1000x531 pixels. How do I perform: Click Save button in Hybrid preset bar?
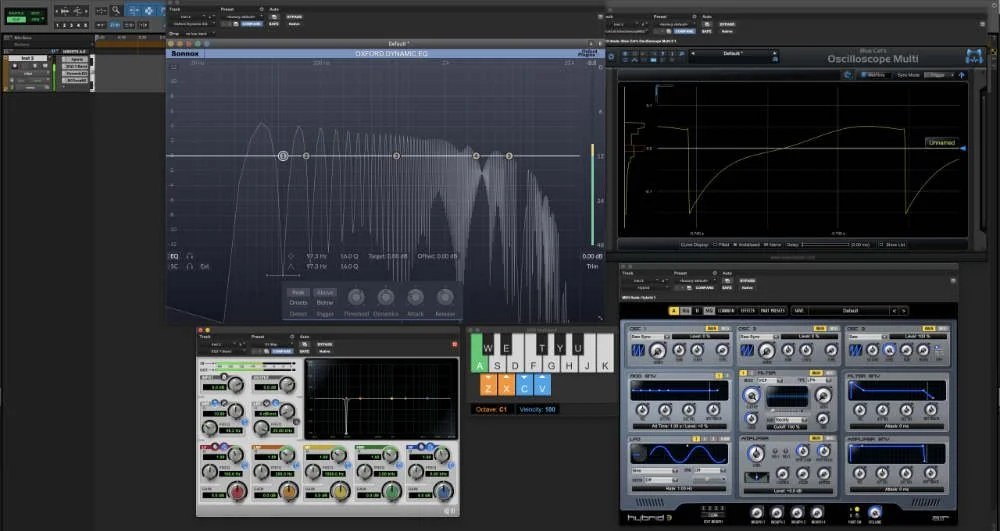798,311
